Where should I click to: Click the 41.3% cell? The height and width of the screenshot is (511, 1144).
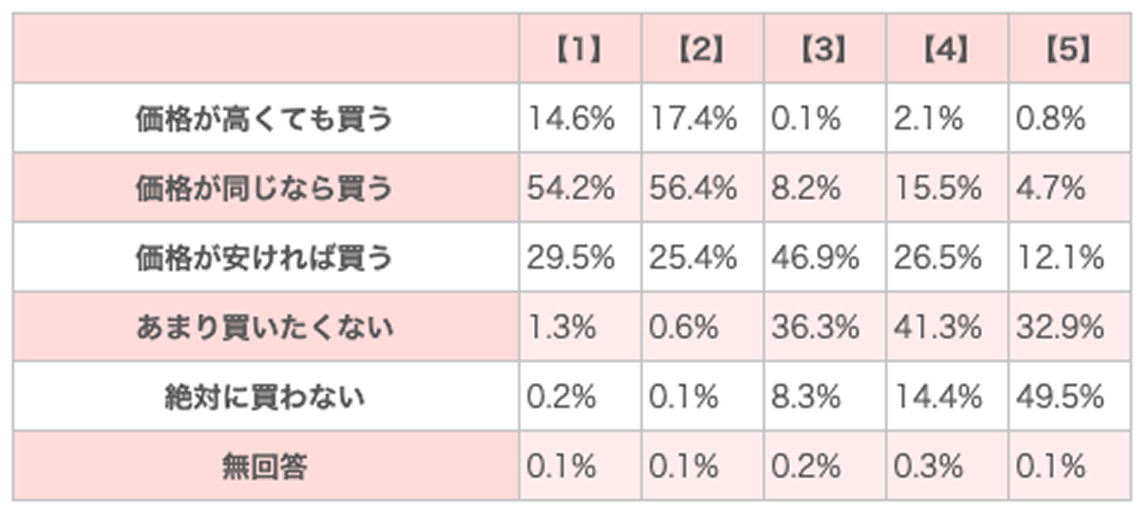(936, 327)
